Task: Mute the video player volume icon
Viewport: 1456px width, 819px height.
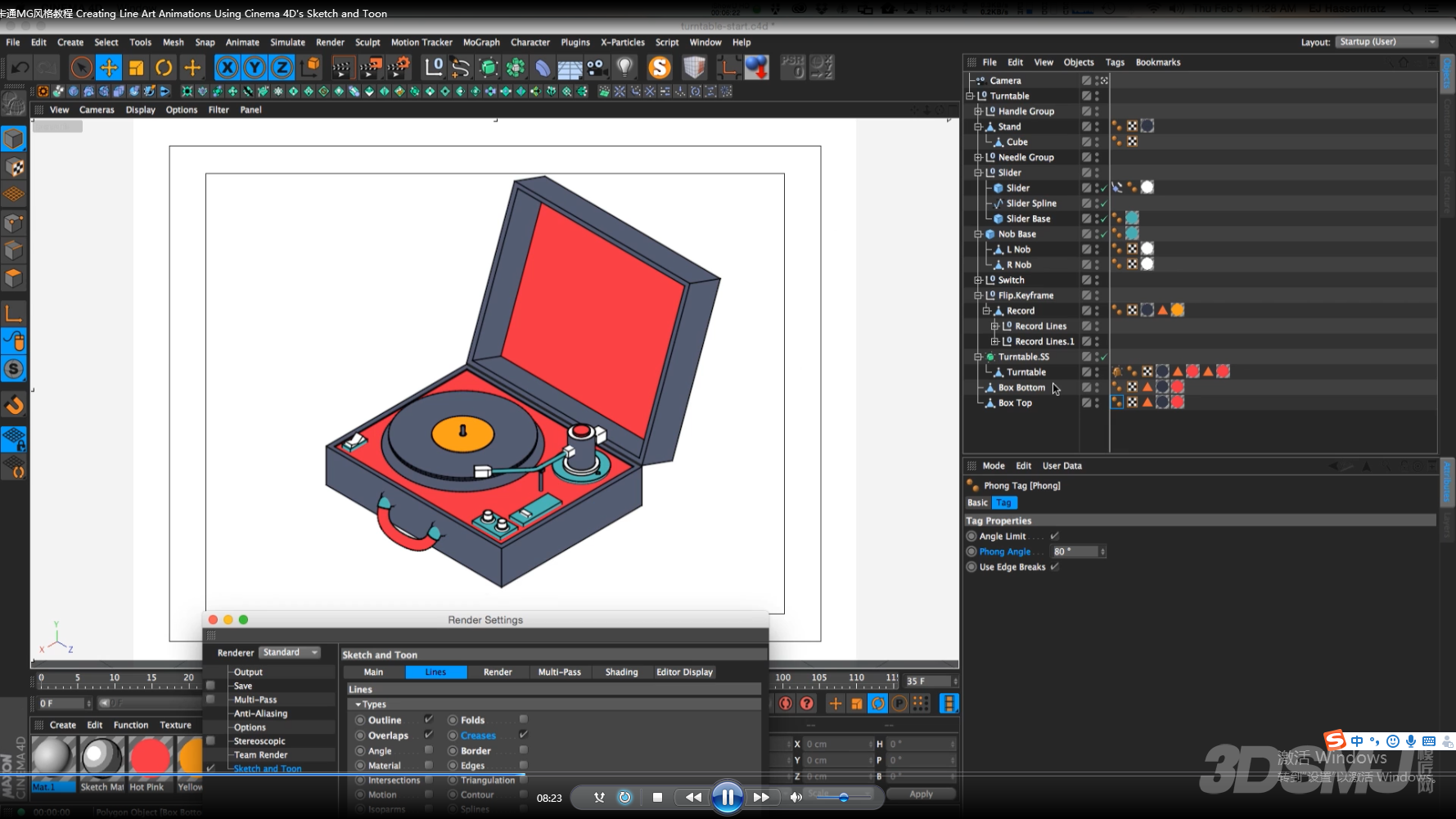Action: [796, 797]
